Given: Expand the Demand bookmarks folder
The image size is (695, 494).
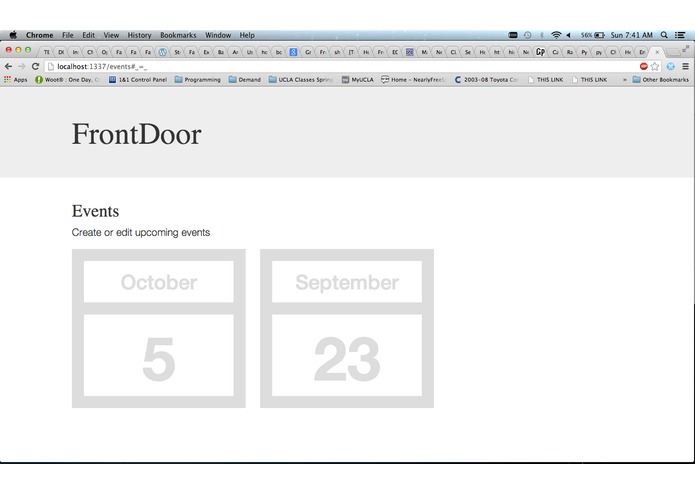Looking at the screenshot, I should [245, 80].
